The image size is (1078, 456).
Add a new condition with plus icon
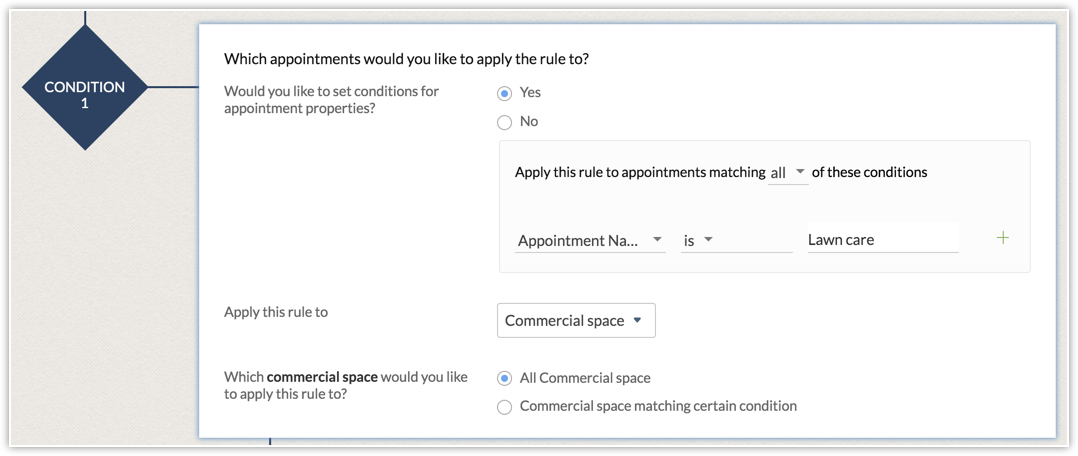(x=1003, y=238)
